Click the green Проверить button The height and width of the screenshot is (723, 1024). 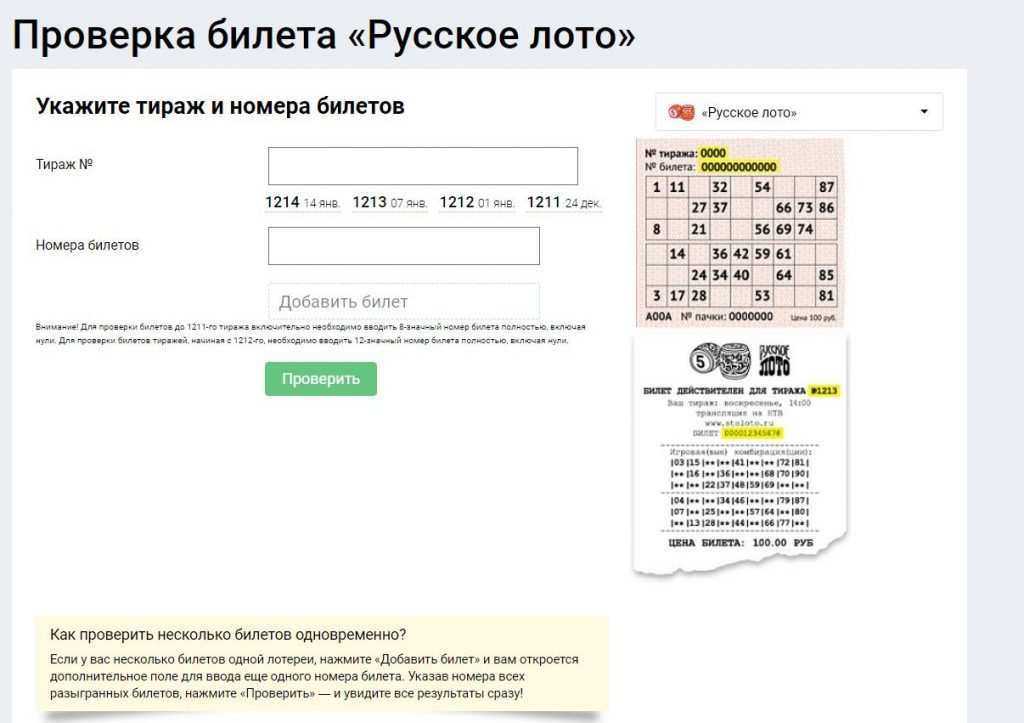pos(321,379)
